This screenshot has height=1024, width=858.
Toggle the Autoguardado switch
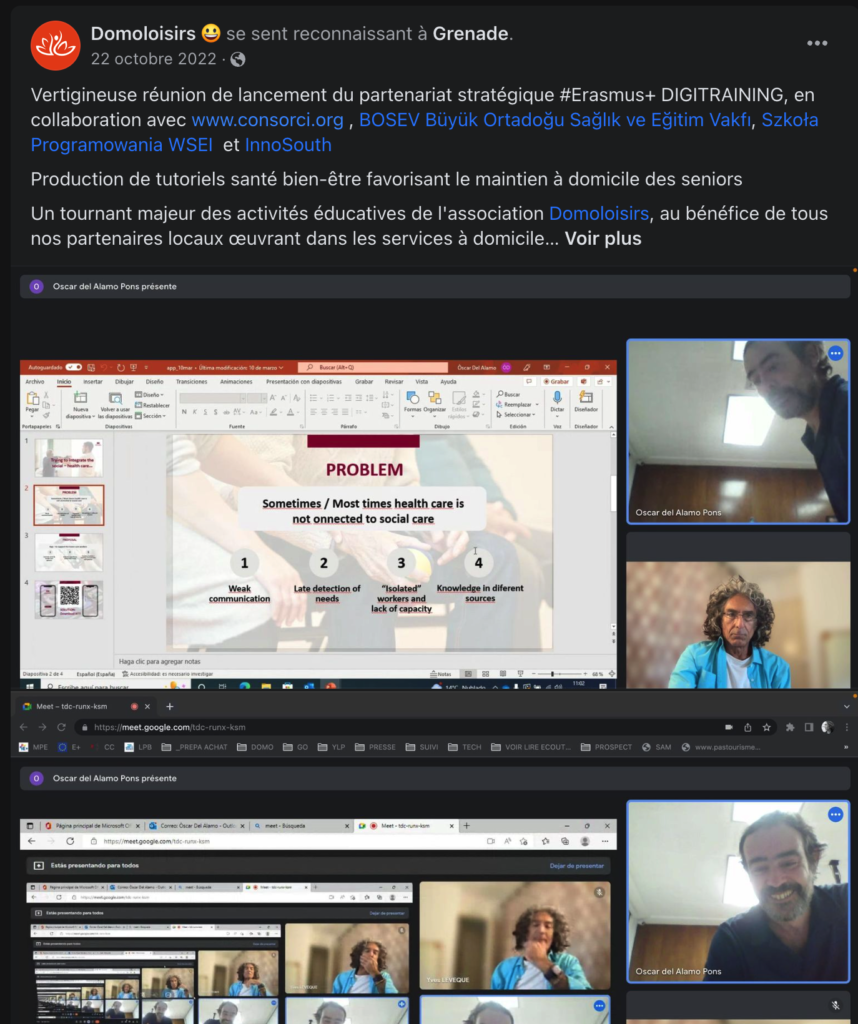(x=74, y=368)
